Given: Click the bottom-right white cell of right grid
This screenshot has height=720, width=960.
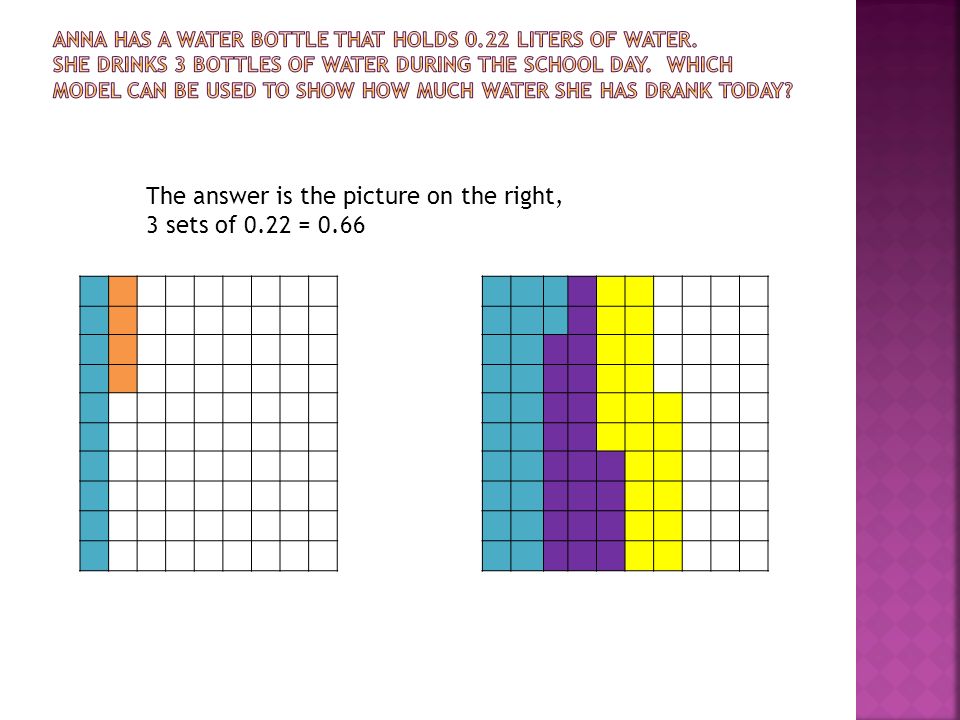Looking at the screenshot, I should [754, 556].
